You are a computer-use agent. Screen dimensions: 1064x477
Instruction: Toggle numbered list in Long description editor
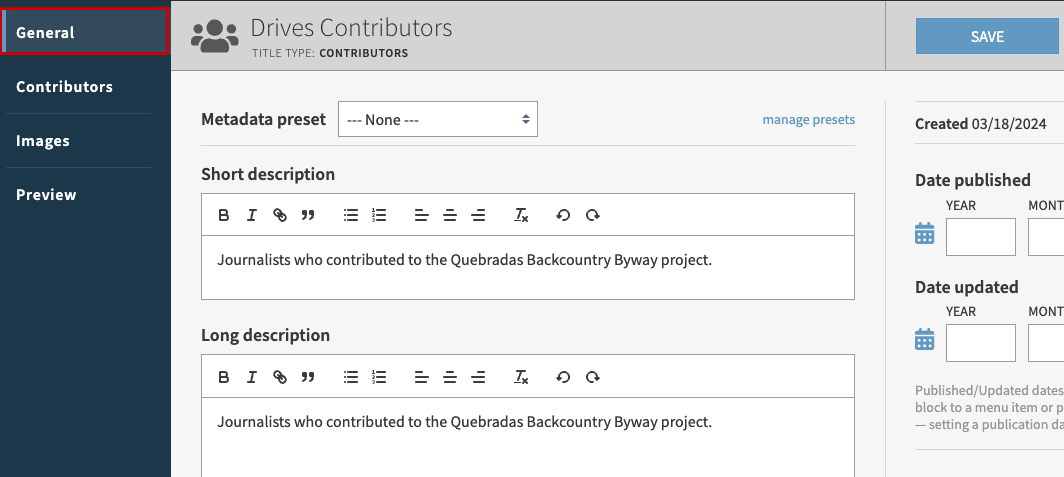pos(378,377)
